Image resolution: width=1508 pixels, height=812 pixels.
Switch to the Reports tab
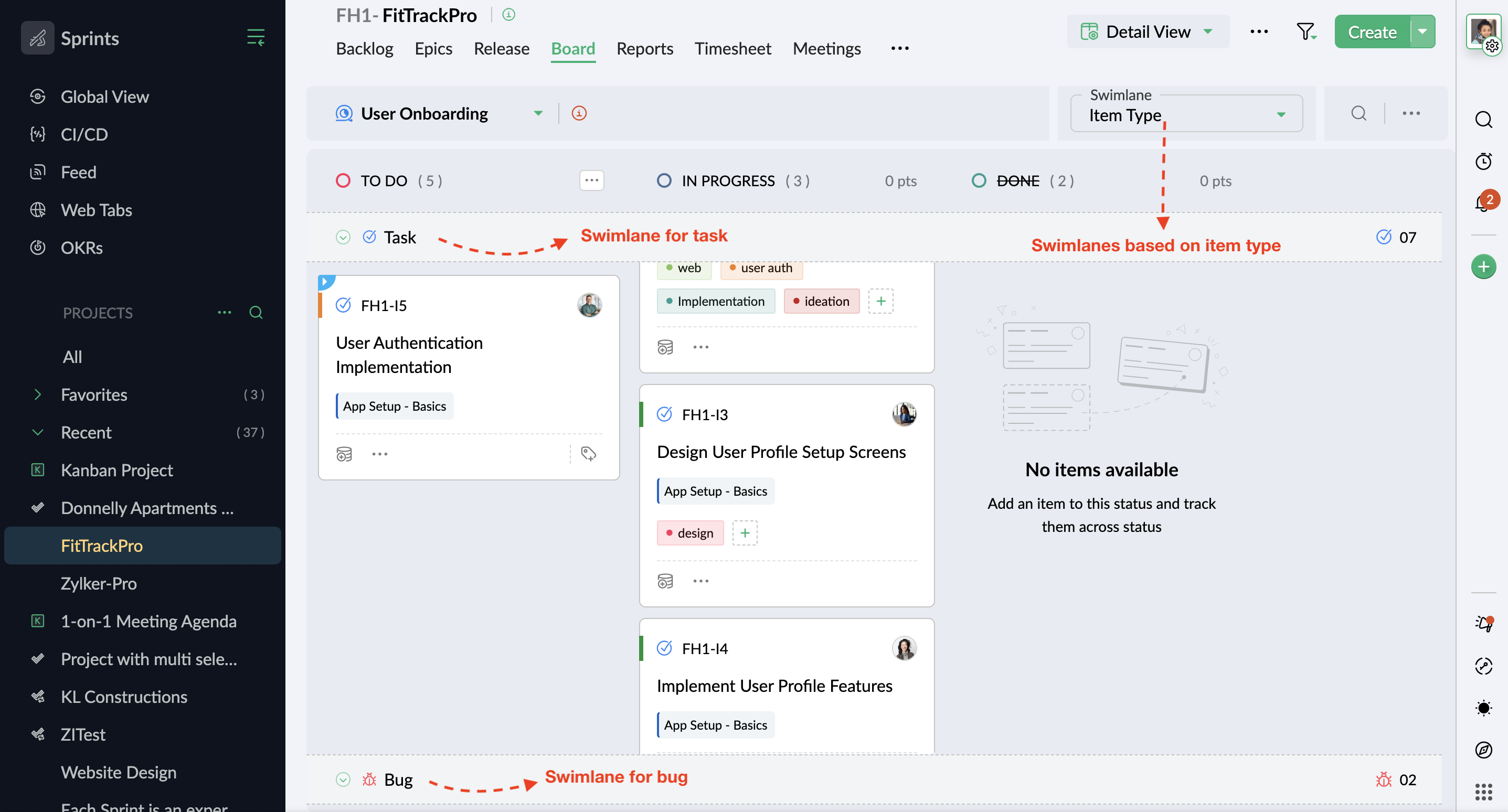tap(644, 49)
